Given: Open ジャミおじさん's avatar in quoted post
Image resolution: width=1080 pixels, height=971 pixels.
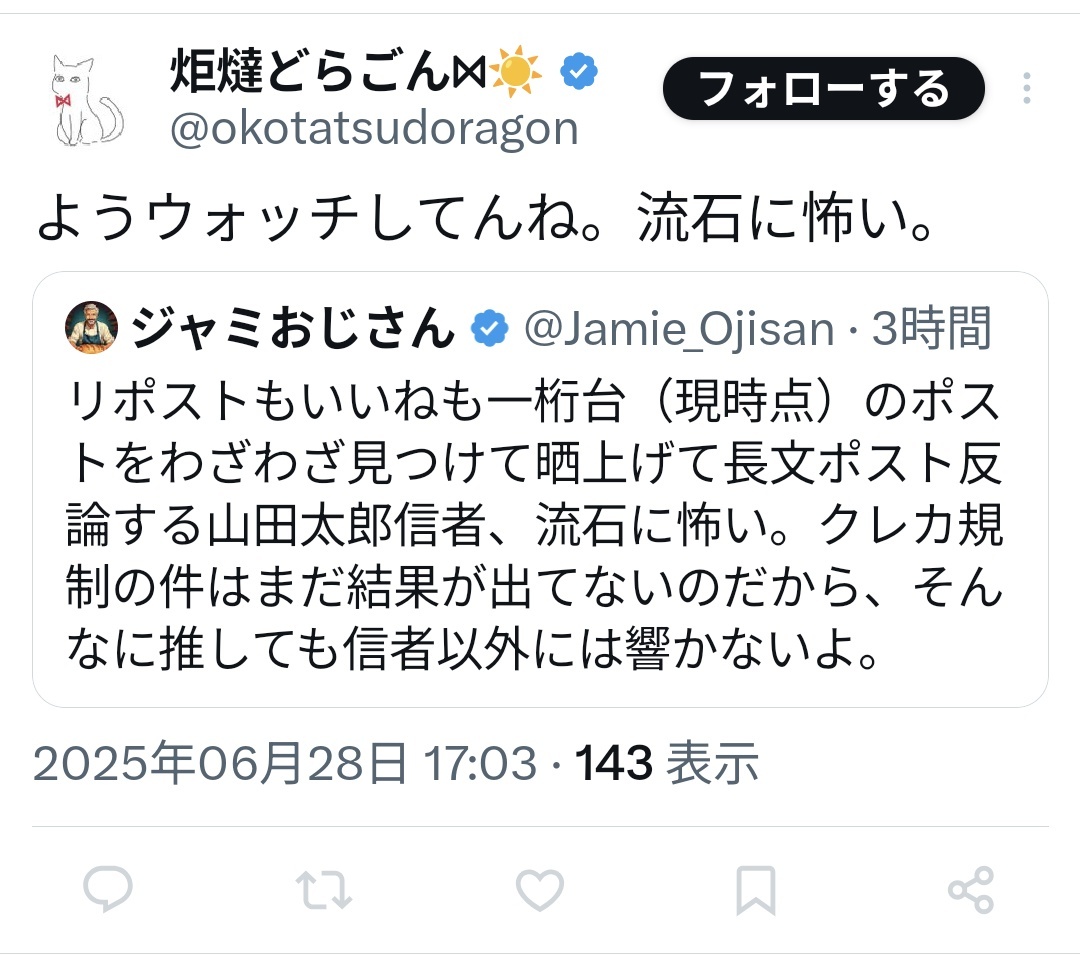Looking at the screenshot, I should tap(92, 327).
